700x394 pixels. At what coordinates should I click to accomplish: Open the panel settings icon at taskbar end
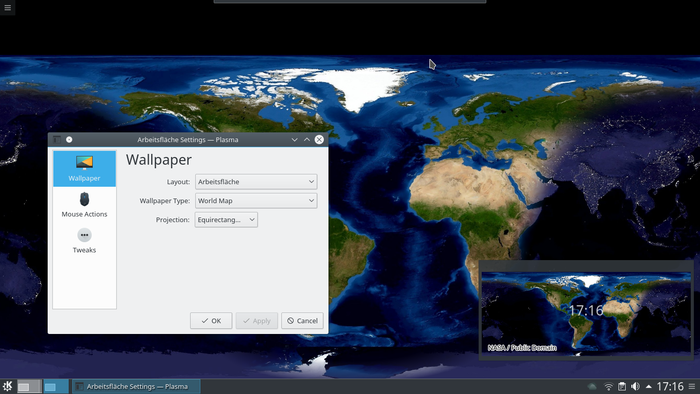[x=692, y=386]
